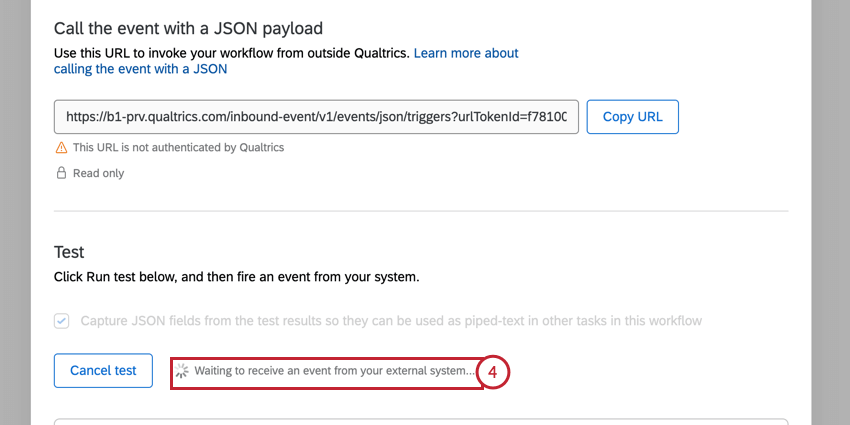The width and height of the screenshot is (850, 425).
Task: Click the loading spinner icon
Action: (x=182, y=371)
